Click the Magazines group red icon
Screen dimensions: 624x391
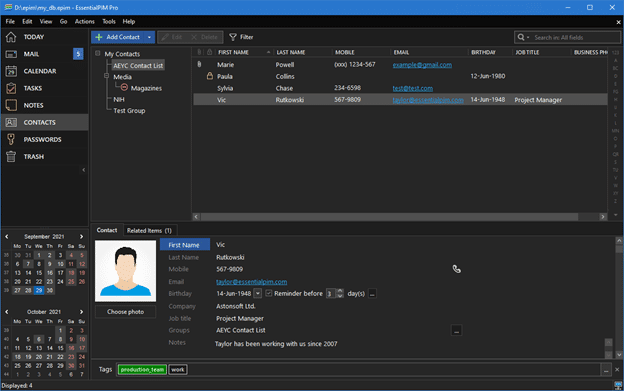[125, 88]
